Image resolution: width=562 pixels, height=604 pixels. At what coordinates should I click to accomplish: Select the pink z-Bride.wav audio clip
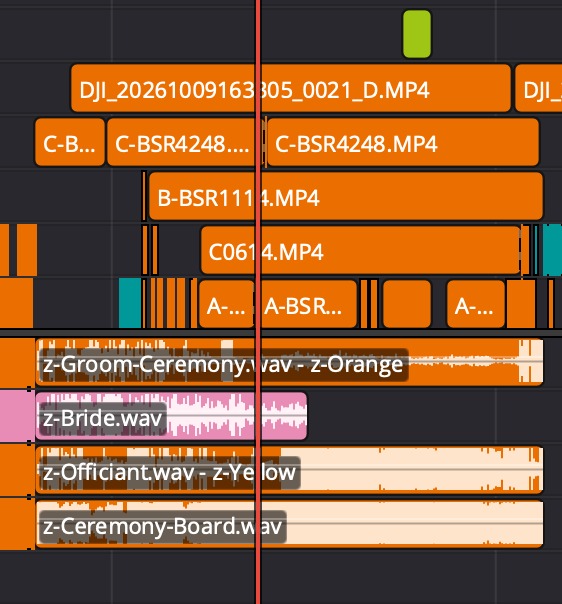[171, 416]
